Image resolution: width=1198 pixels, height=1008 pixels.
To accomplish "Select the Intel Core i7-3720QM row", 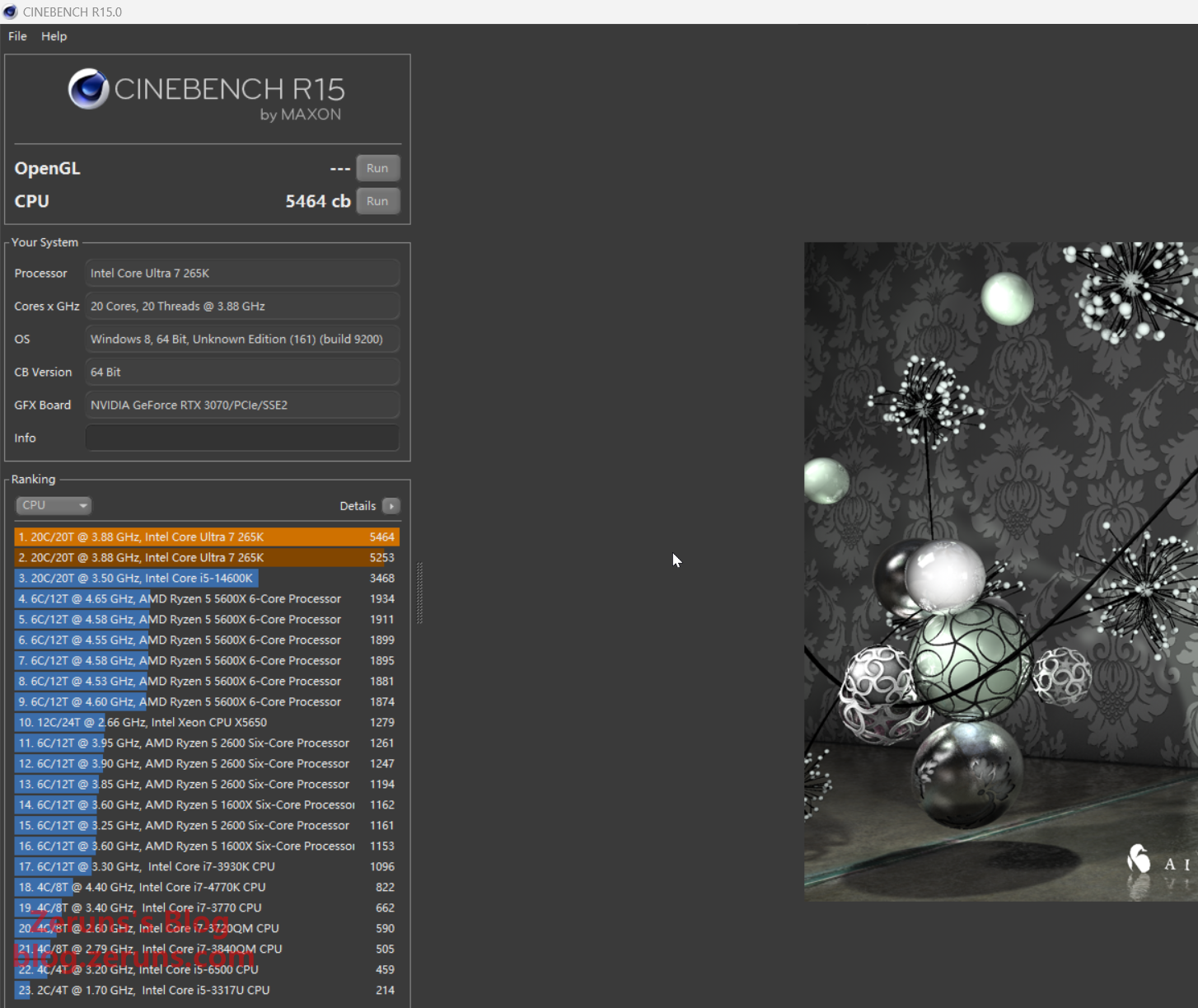I will (x=207, y=928).
